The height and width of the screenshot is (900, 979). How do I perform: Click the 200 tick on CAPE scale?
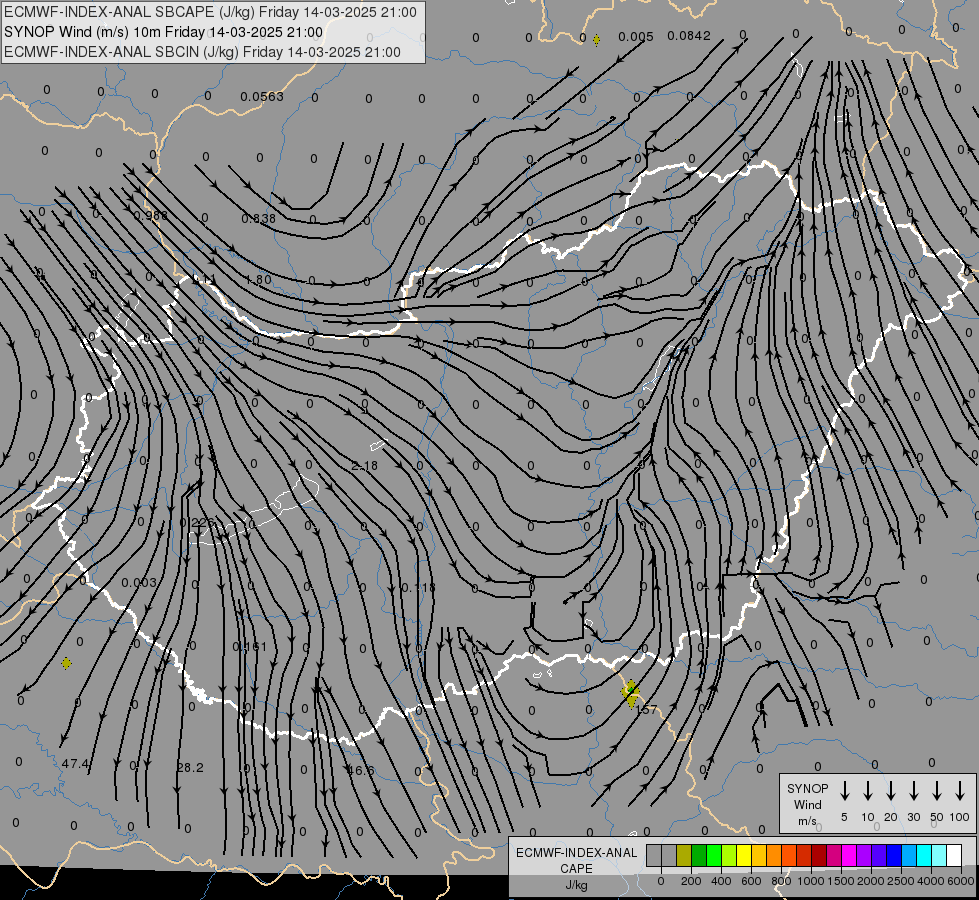click(x=691, y=881)
